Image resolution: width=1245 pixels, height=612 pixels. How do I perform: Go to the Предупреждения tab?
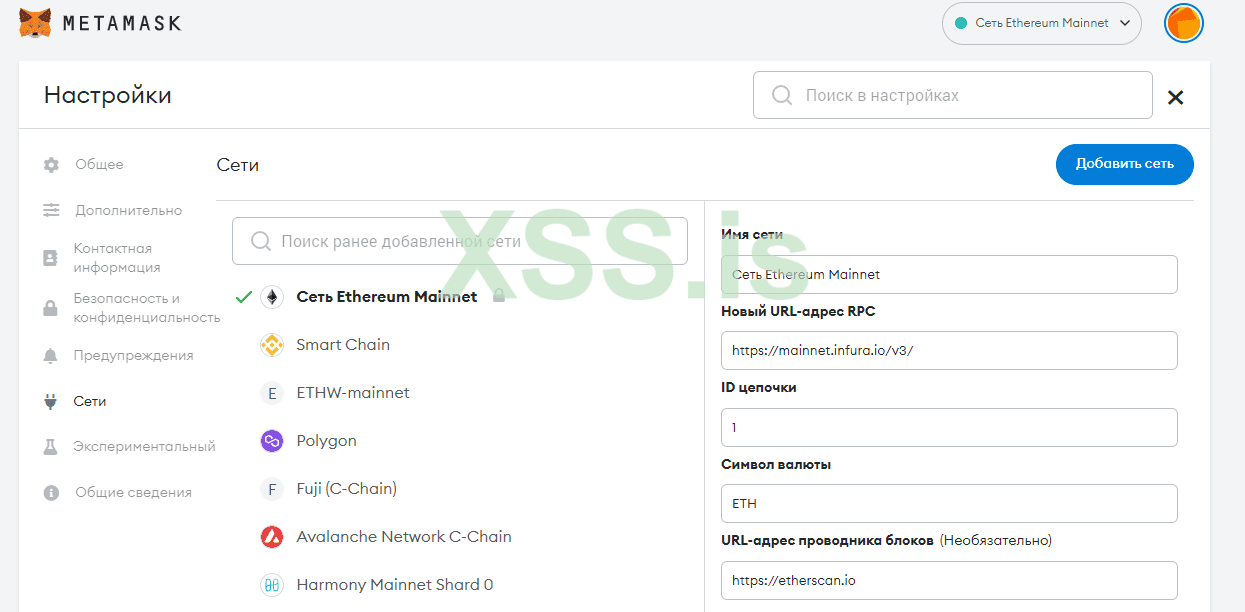tap(133, 355)
